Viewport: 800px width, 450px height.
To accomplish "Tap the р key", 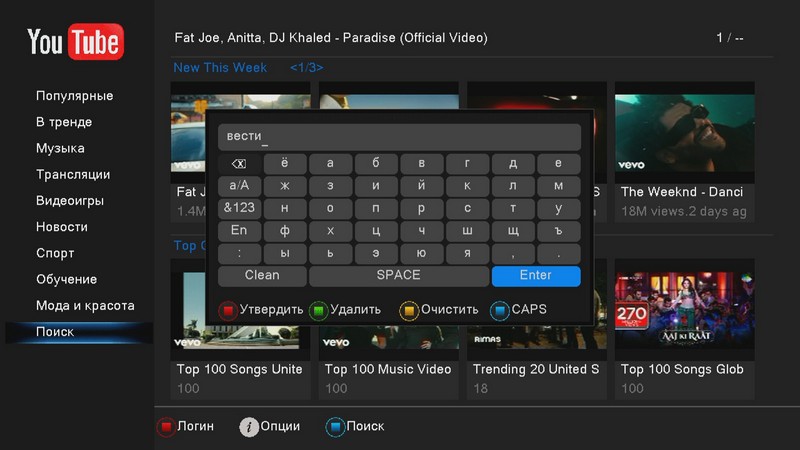I will [421, 208].
